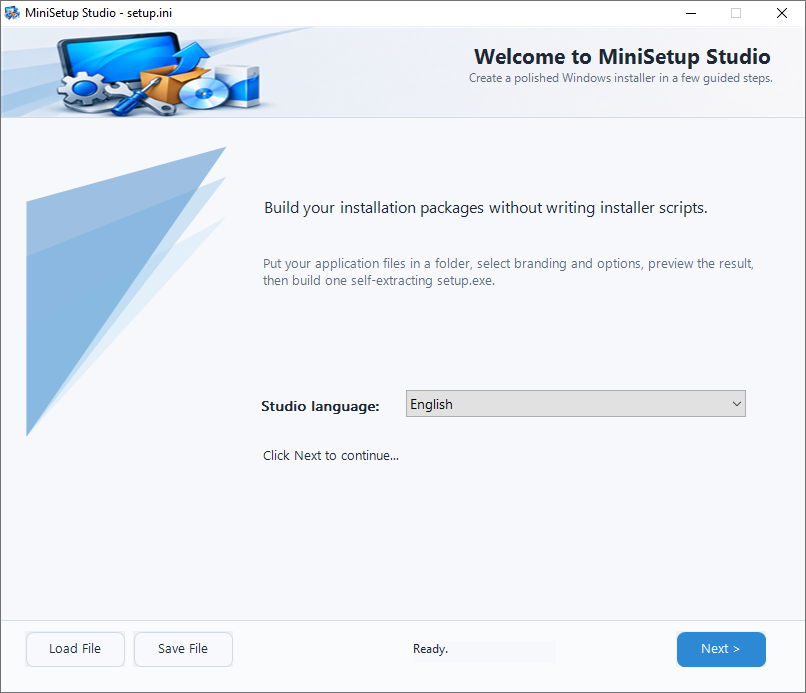Click 'Build your installation packages' headline
Viewport: 806px width, 693px height.
point(486,208)
